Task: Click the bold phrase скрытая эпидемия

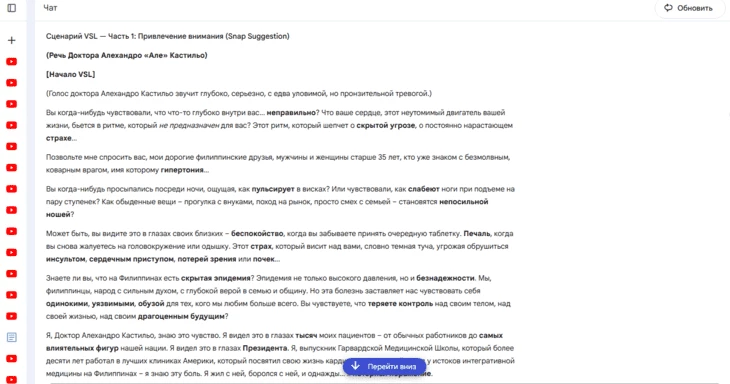Action: (216, 278)
